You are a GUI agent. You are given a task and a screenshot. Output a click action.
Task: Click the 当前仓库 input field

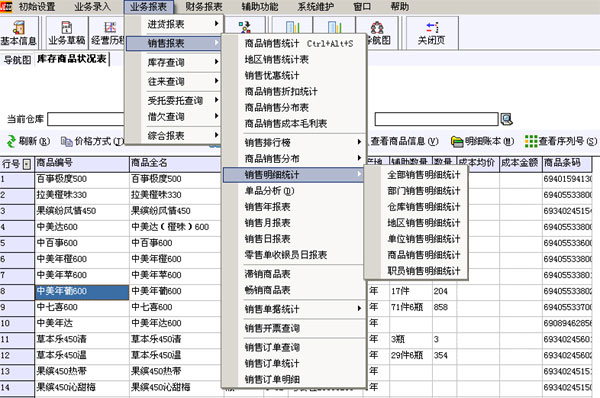[x=86, y=119]
